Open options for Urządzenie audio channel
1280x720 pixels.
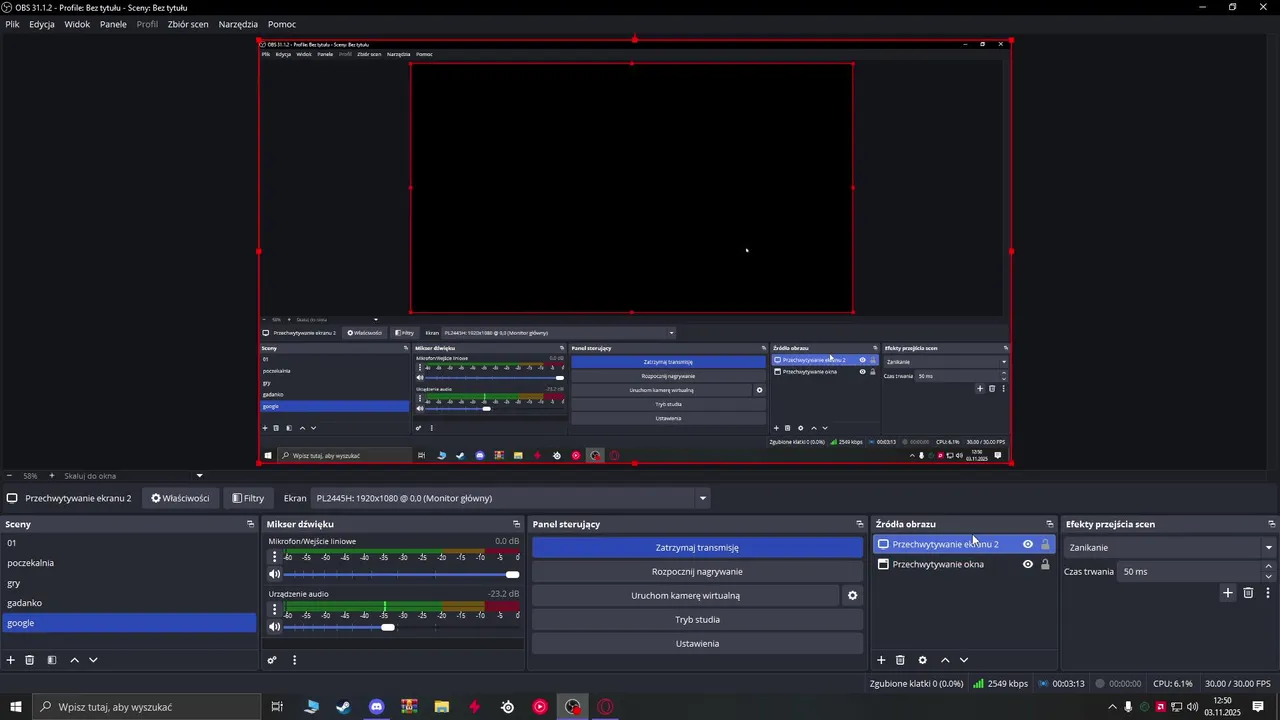coord(275,609)
